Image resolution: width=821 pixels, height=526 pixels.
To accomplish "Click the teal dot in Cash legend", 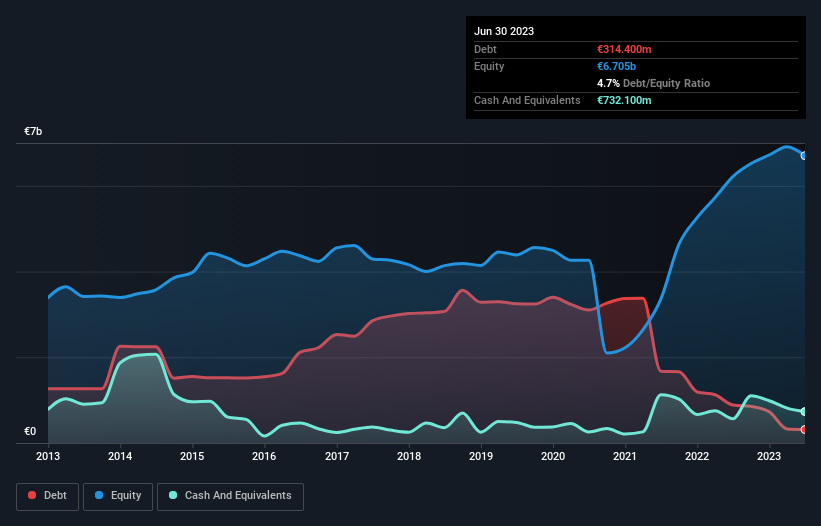I will [x=173, y=495].
